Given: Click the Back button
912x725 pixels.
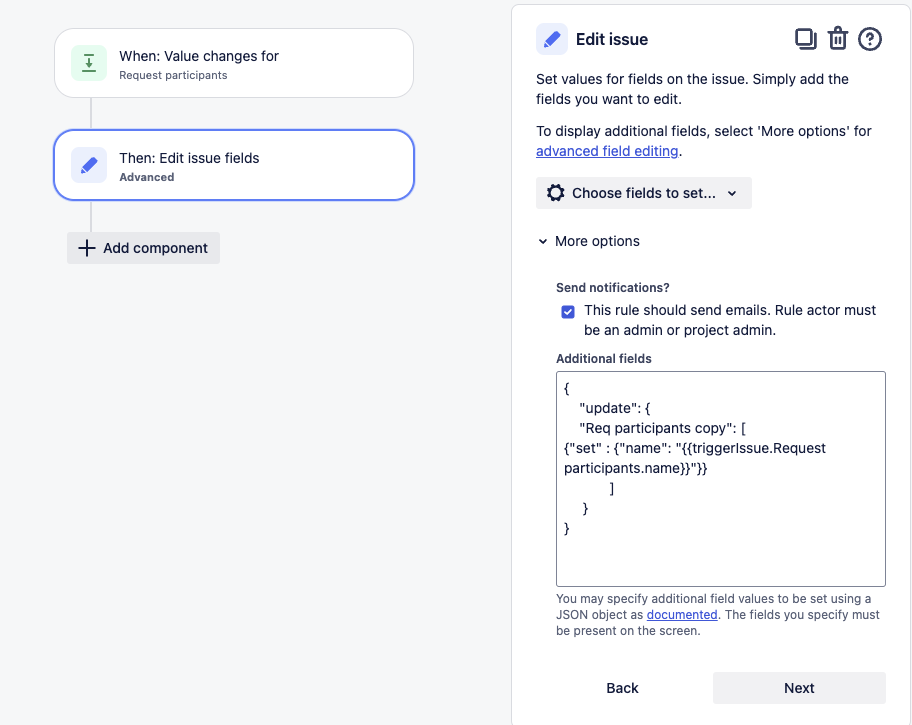Looking at the screenshot, I should (622, 688).
